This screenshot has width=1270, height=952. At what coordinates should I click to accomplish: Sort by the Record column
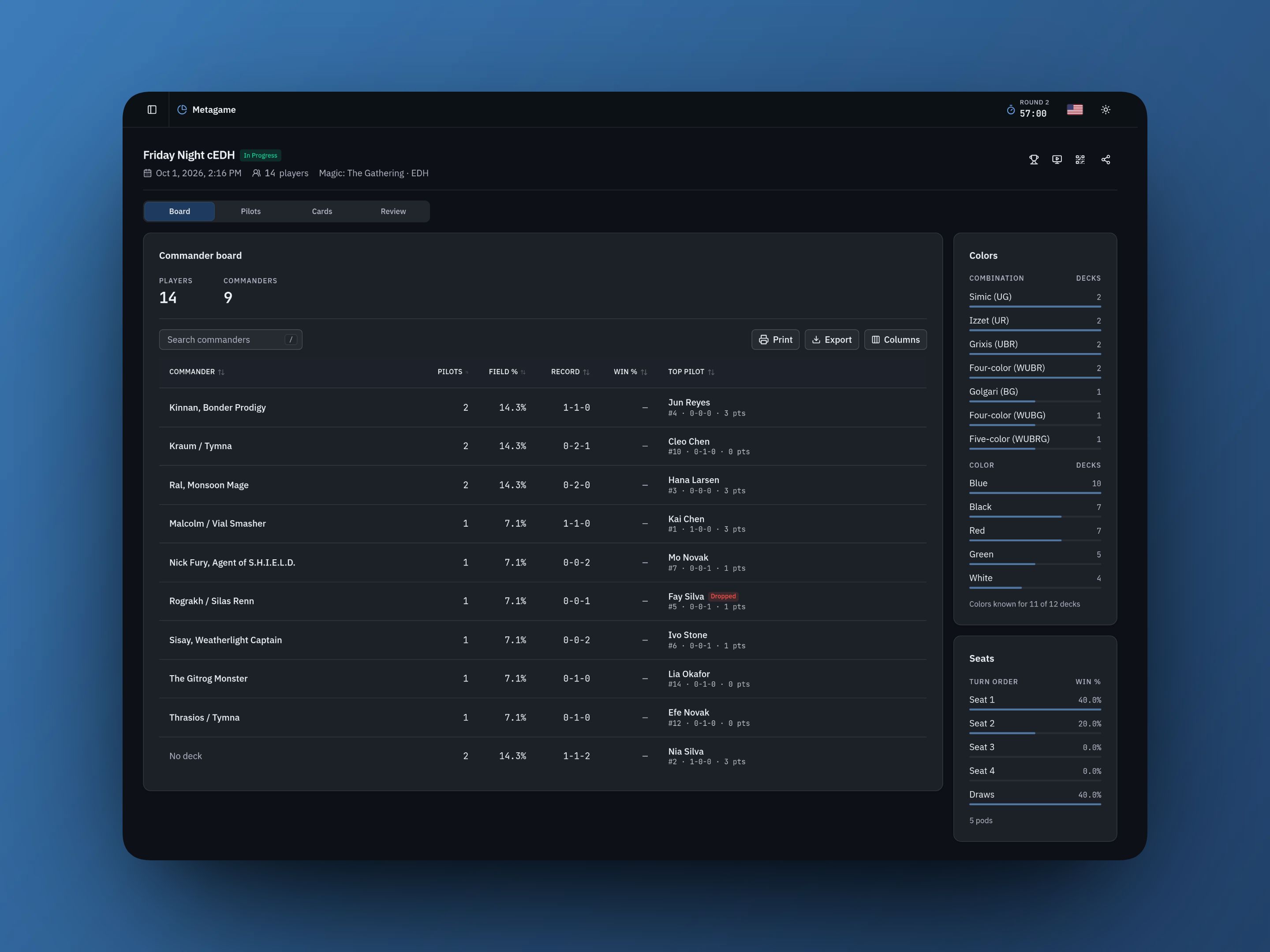coord(570,372)
